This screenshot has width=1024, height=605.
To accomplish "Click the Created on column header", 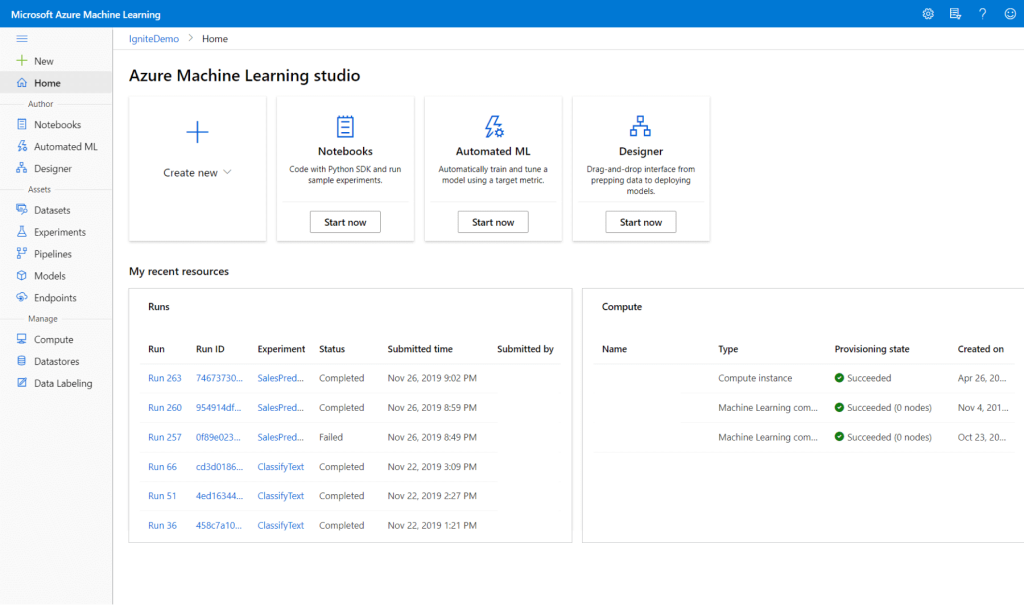I will 980,349.
